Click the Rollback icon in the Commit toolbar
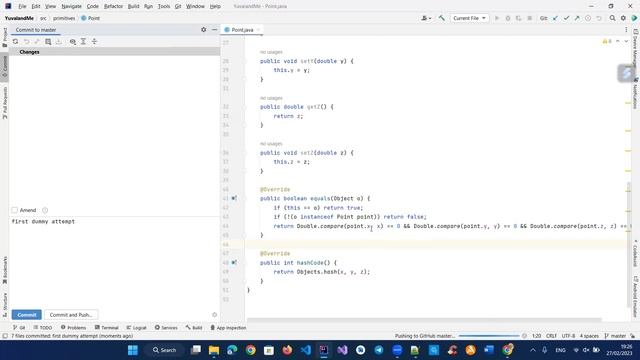Image resolution: width=640 pixels, height=360 pixels. point(27,42)
